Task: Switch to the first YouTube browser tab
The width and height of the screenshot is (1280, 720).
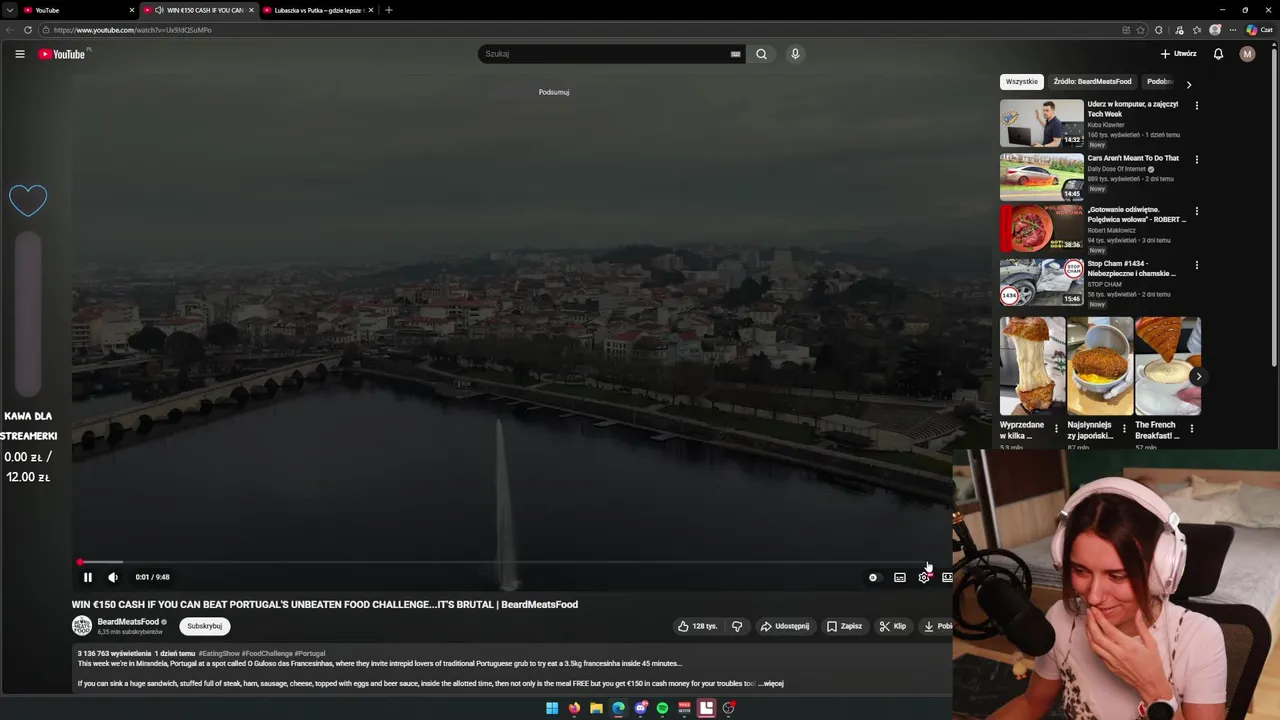Action: [x=78, y=10]
